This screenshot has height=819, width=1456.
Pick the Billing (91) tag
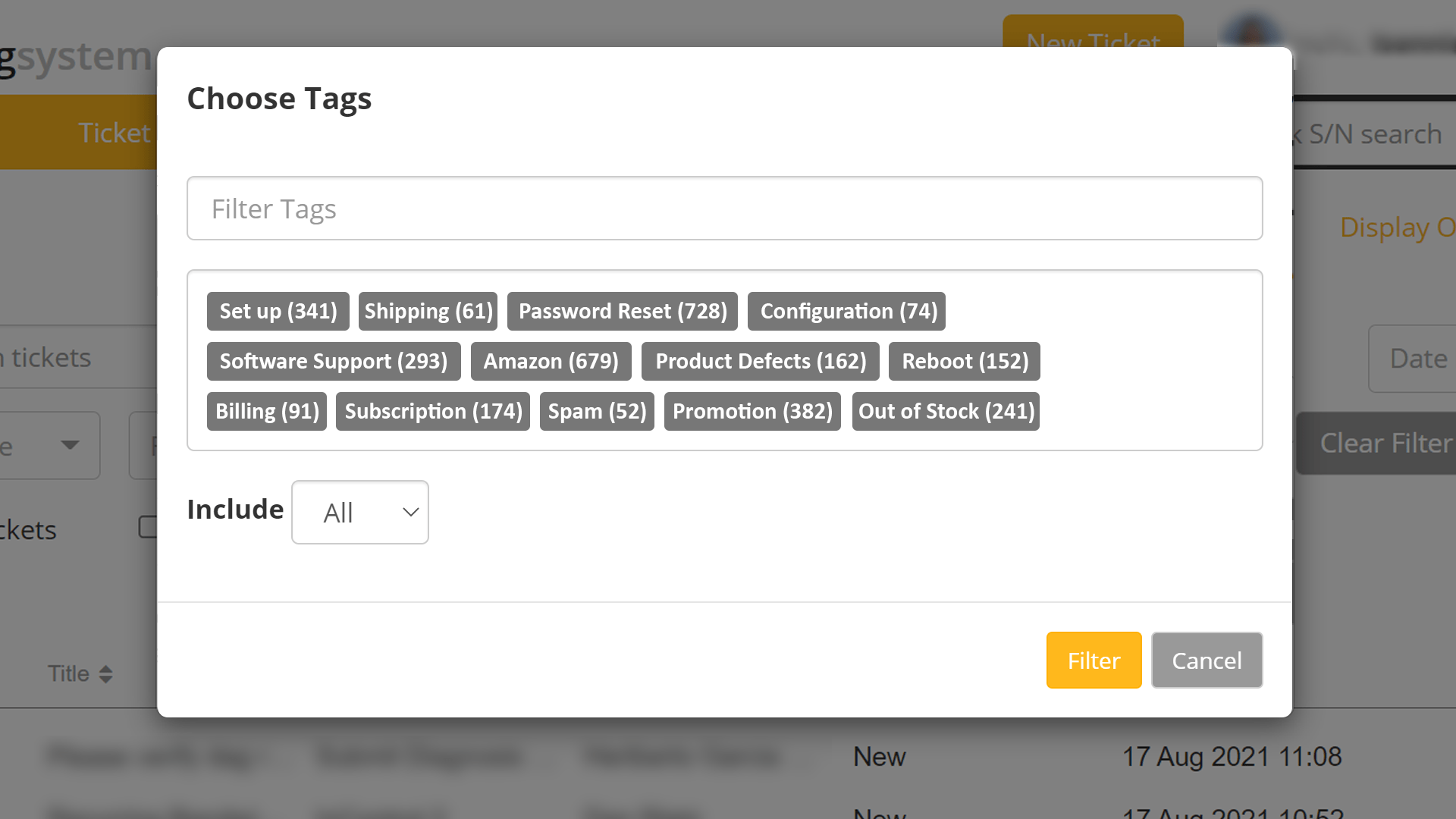(x=267, y=411)
